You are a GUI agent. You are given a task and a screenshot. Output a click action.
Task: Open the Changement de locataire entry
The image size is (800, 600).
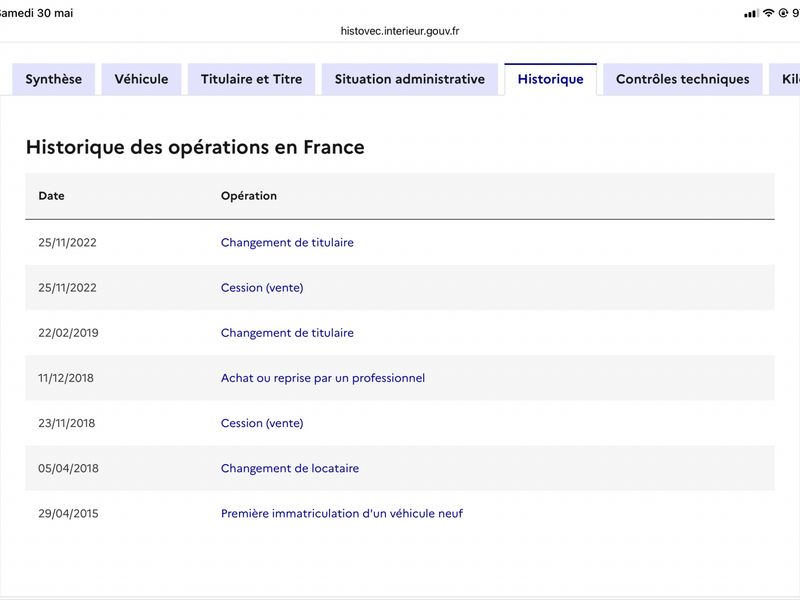[x=290, y=468]
